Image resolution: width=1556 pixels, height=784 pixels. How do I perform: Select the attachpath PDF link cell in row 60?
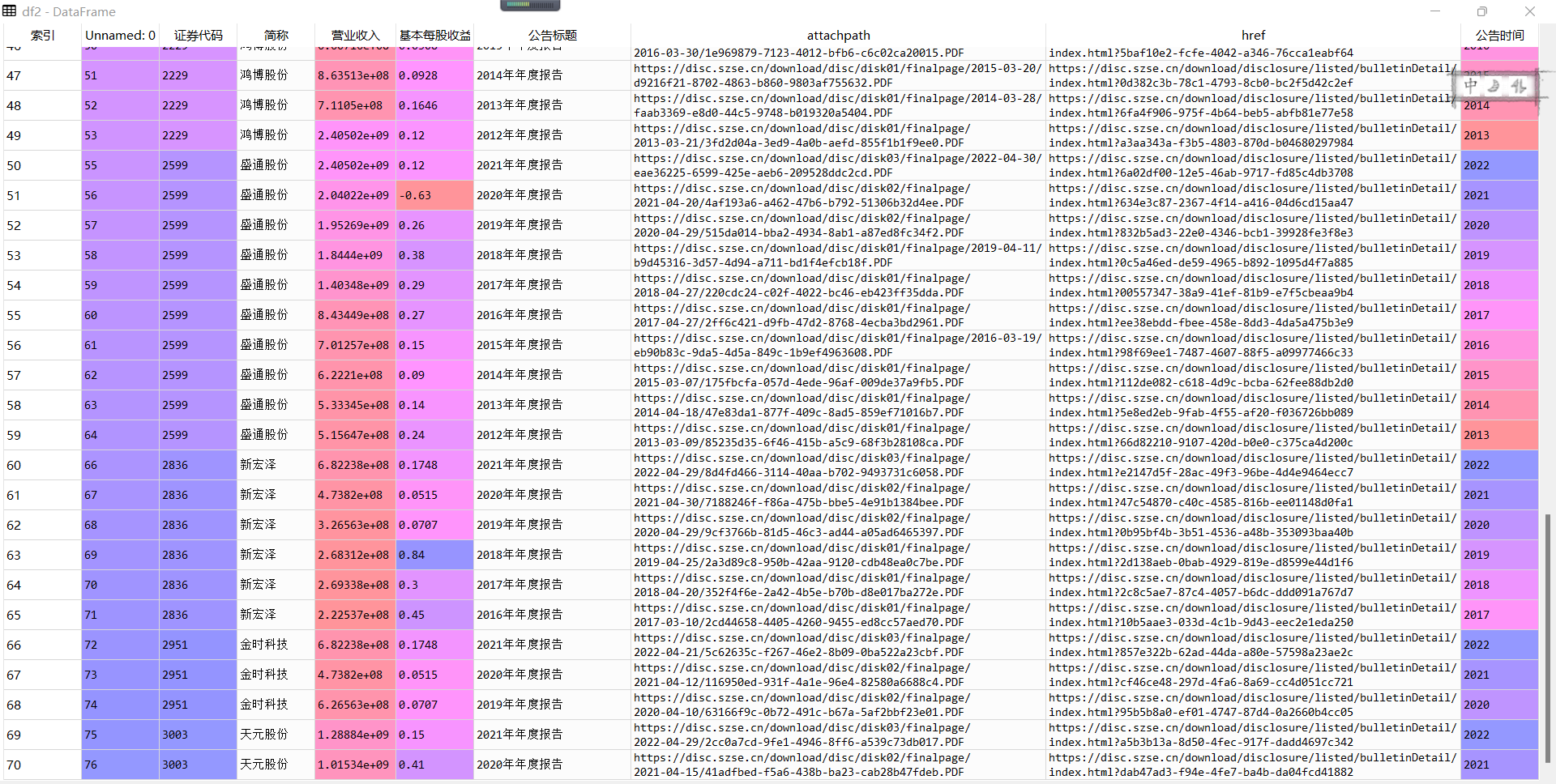point(838,465)
